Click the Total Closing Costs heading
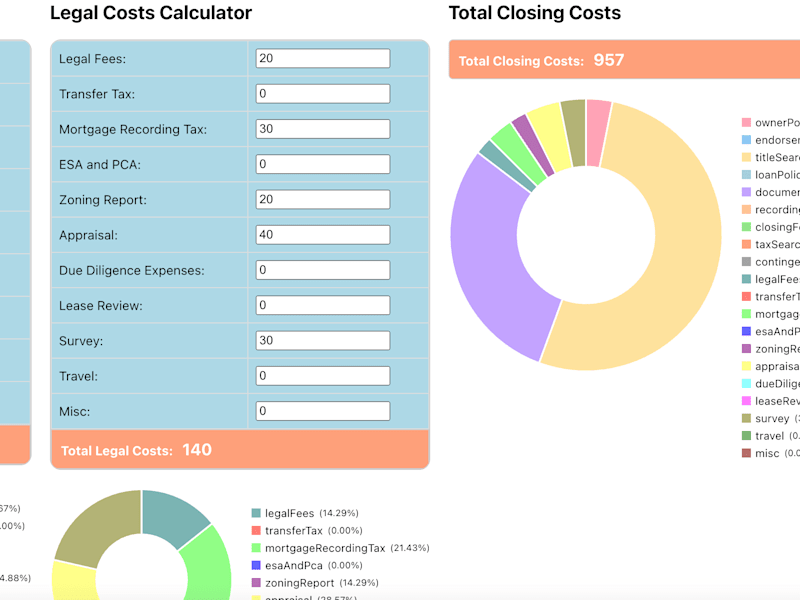Image resolution: width=800 pixels, height=600 pixels. (535, 13)
